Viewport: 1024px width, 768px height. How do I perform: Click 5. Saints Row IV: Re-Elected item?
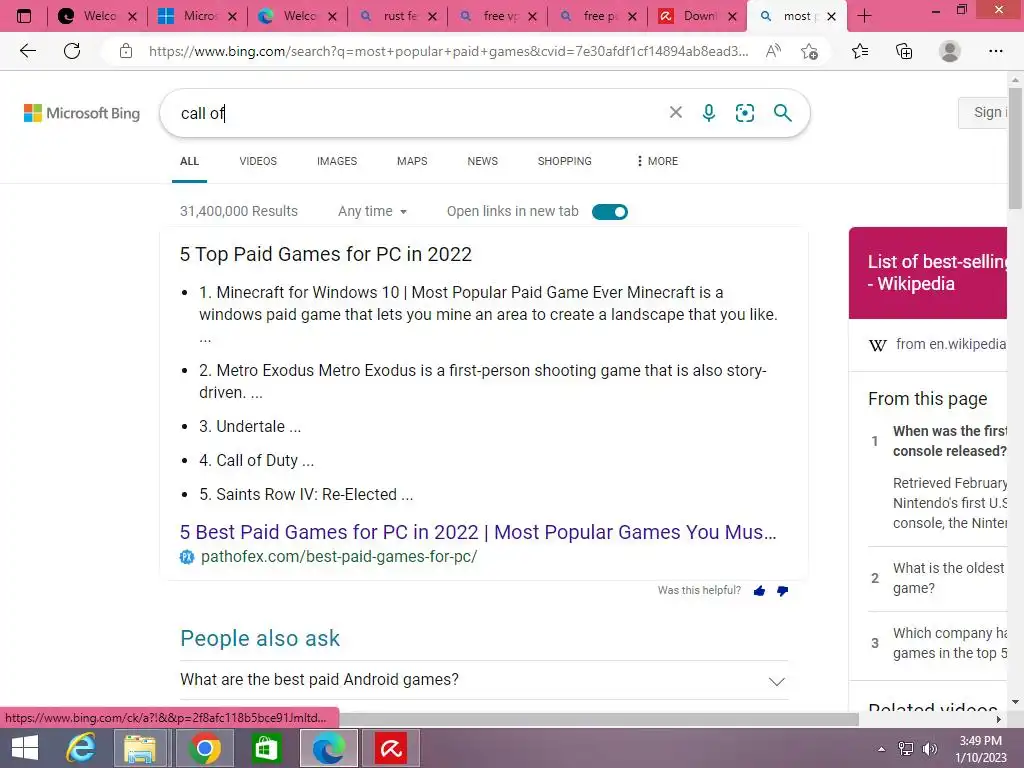(306, 494)
